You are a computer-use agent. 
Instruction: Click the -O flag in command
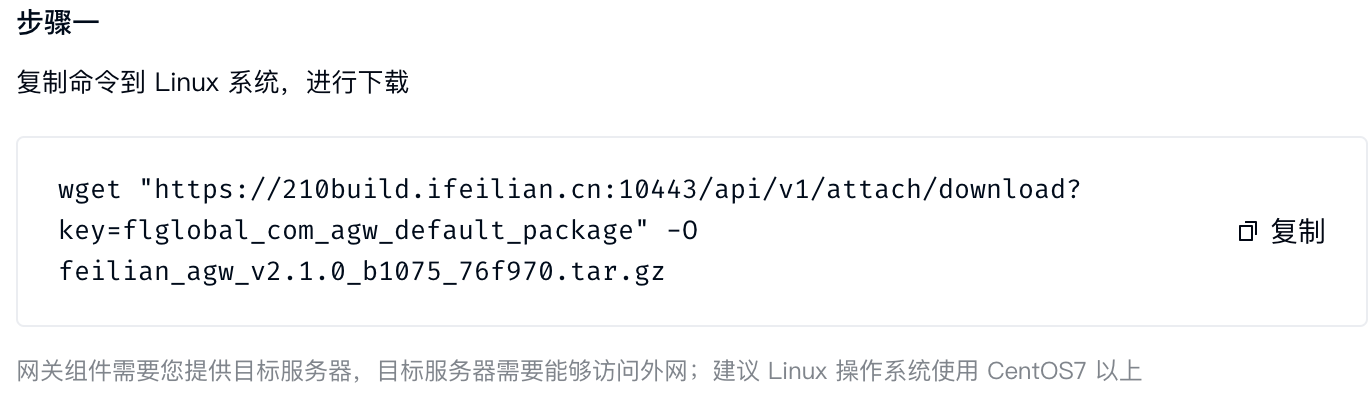(x=681, y=231)
